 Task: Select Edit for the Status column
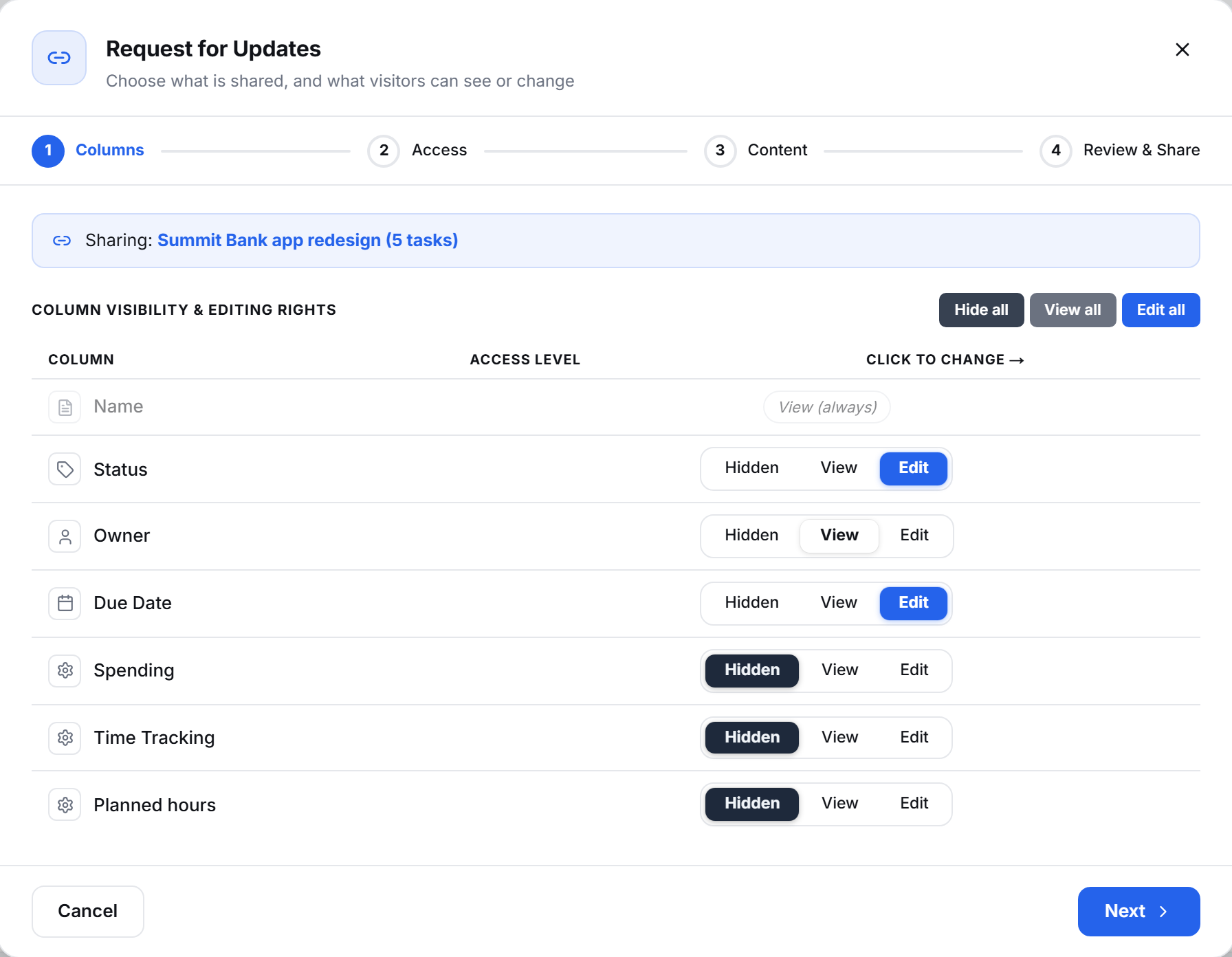[914, 468]
